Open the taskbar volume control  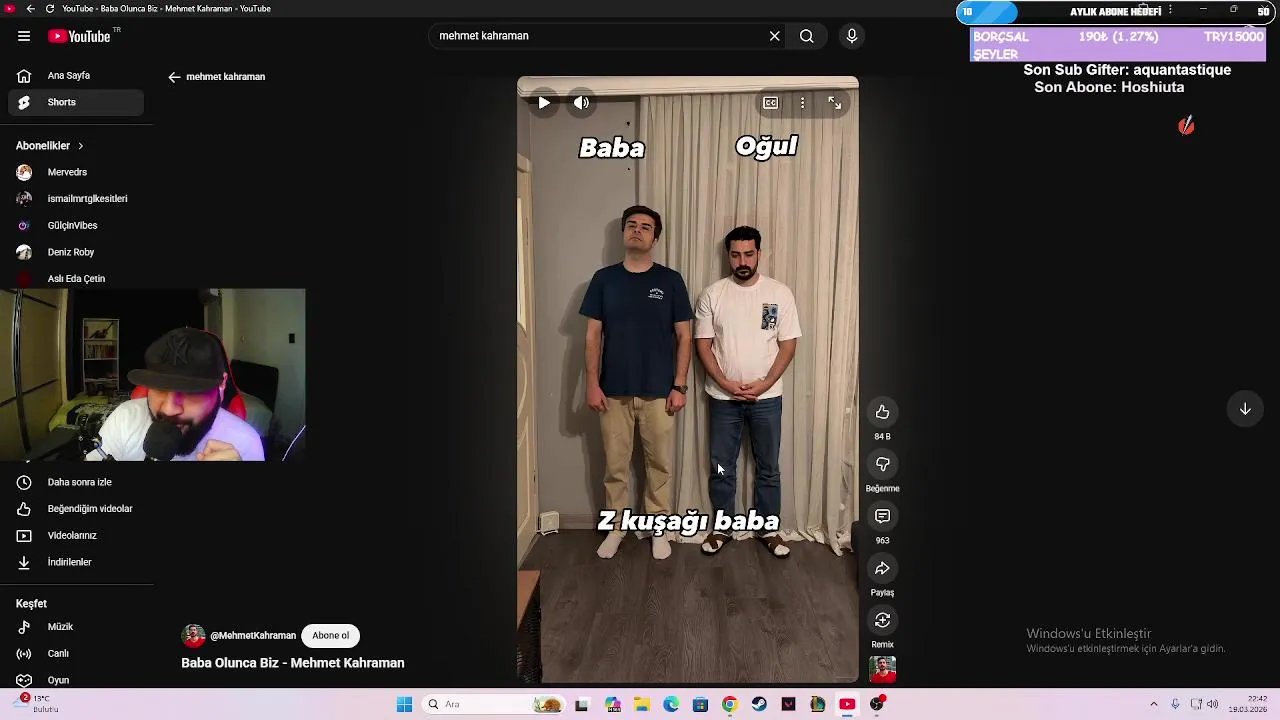(1213, 704)
